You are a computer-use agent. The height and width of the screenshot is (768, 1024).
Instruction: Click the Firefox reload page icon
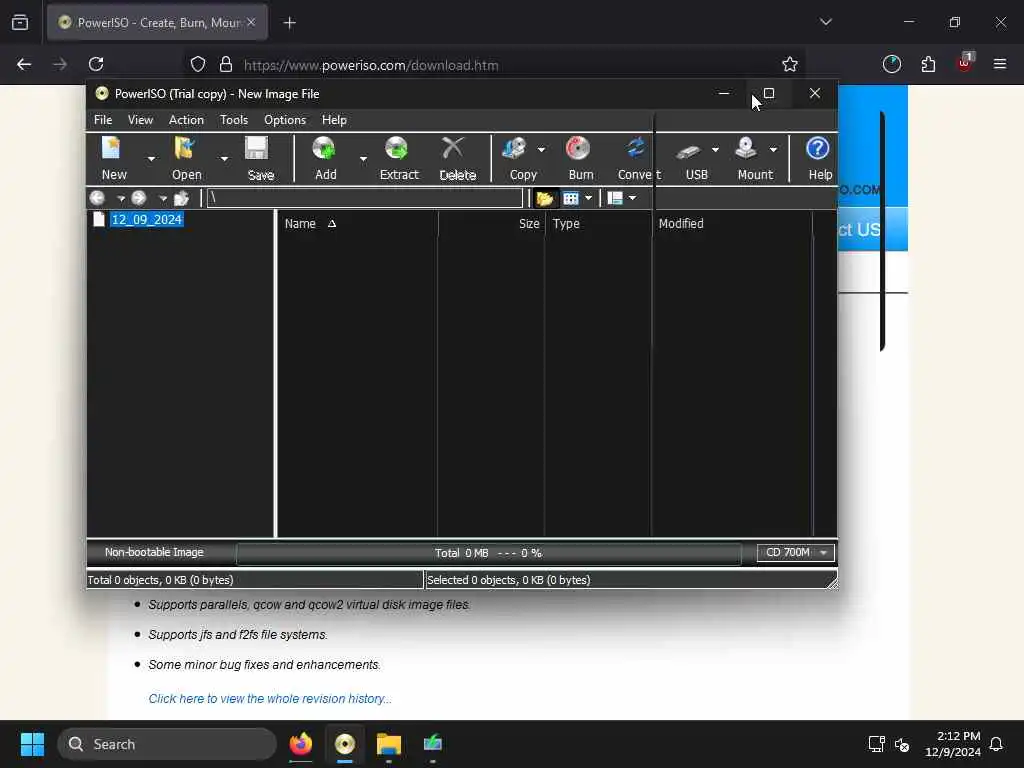pyautogui.click(x=96, y=64)
